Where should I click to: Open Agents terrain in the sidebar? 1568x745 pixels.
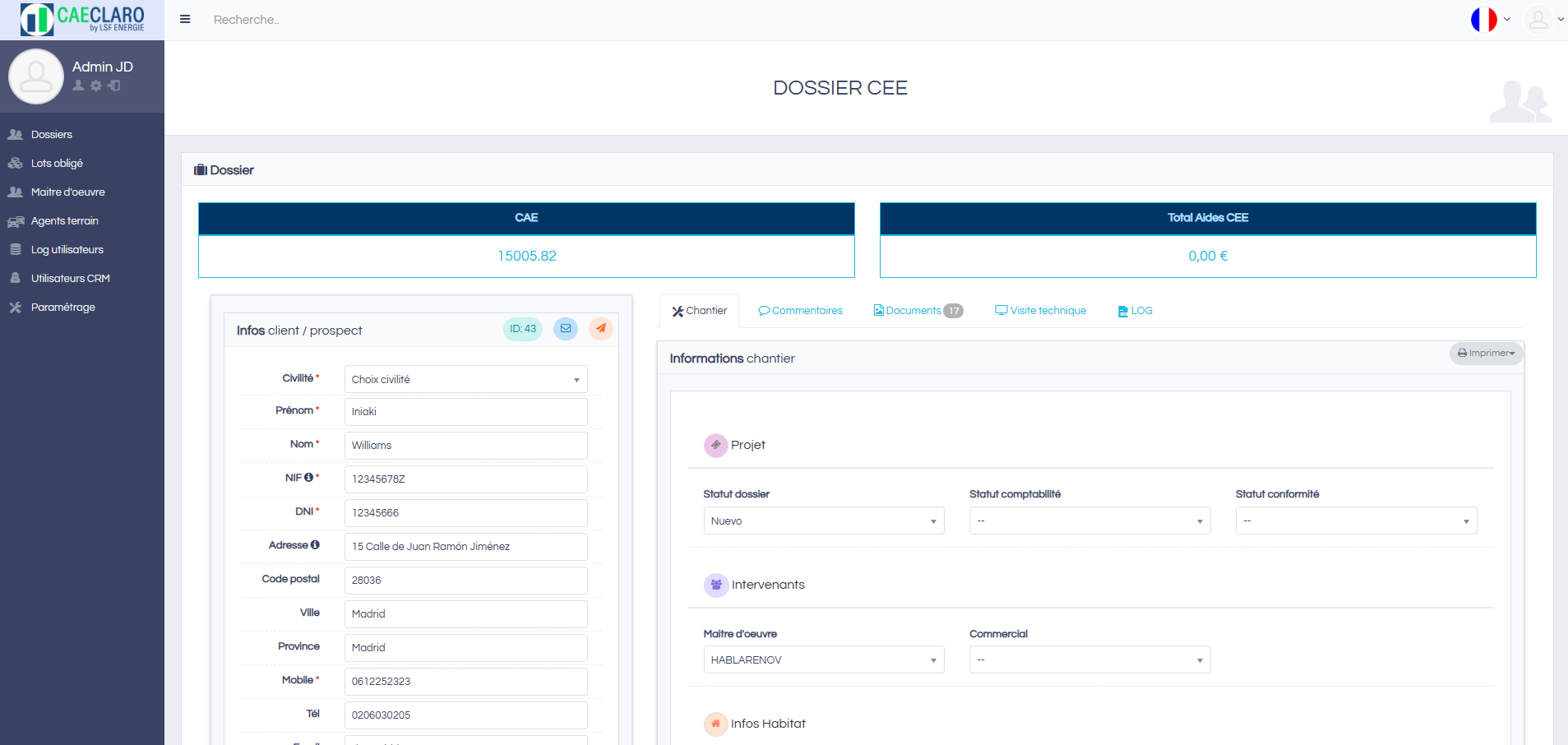[64, 221]
